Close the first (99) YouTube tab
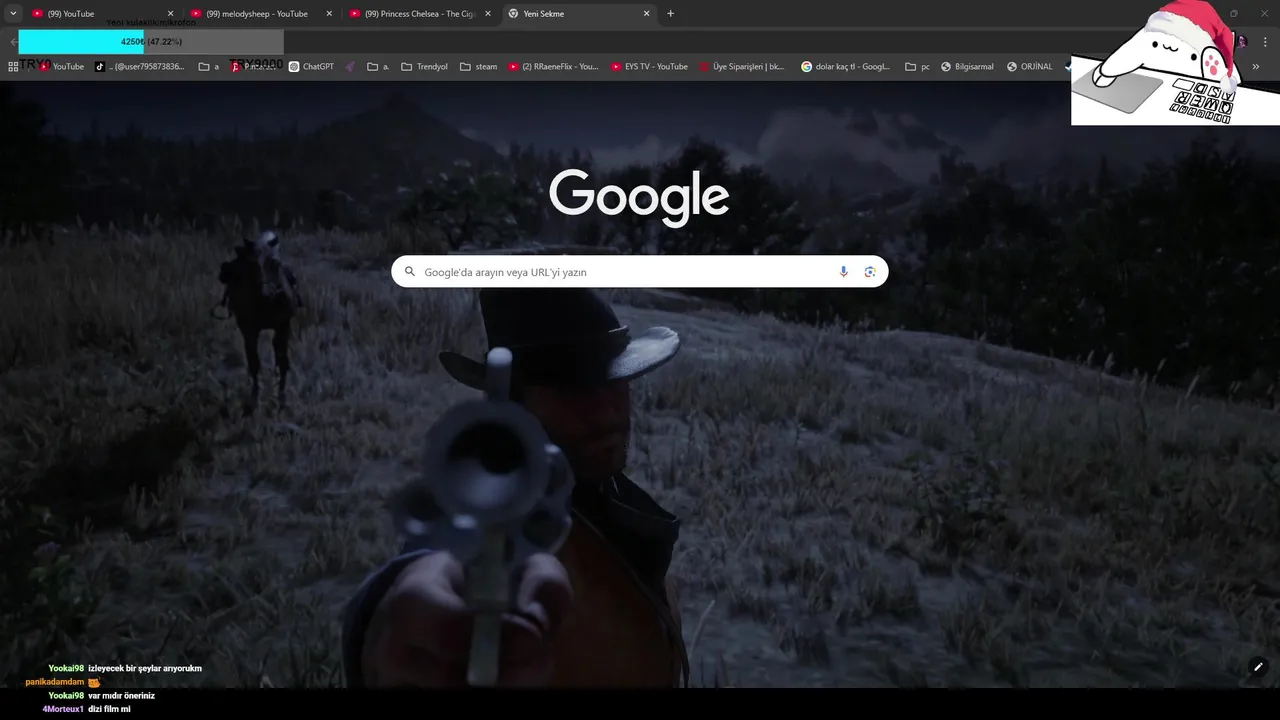Image resolution: width=1280 pixels, height=720 pixels. coord(170,14)
